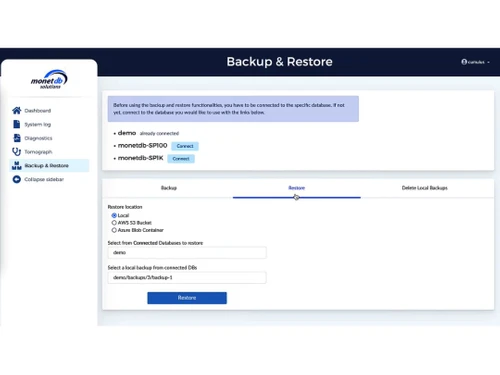This screenshot has height=375, width=500.
Task: Collapse sidebar using its label
Action: tap(44, 179)
